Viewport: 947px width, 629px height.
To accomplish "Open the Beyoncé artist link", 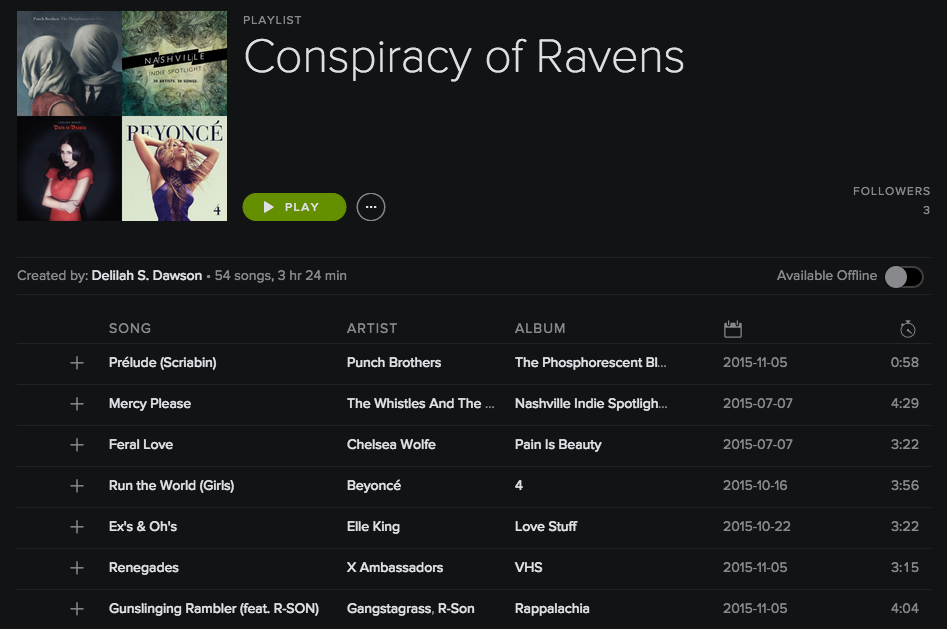I will [x=374, y=486].
